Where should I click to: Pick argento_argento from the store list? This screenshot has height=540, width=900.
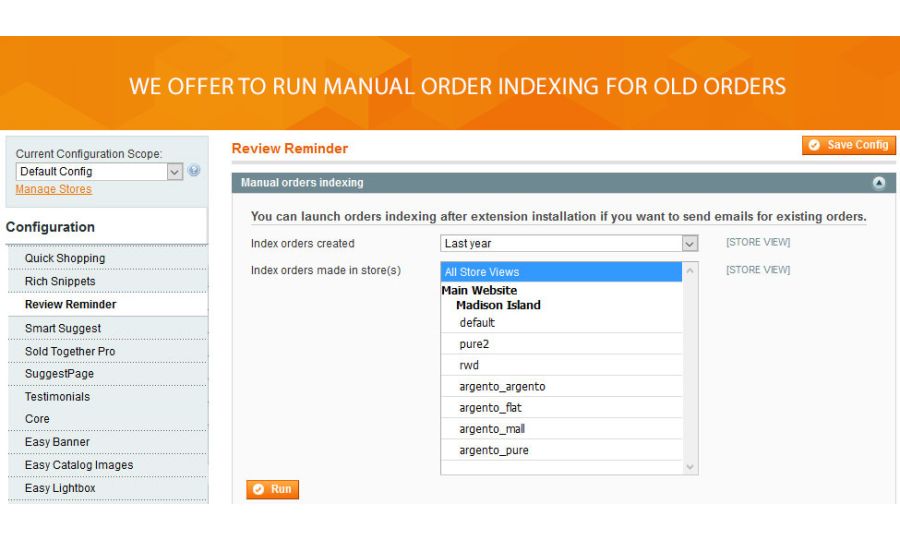coord(502,387)
